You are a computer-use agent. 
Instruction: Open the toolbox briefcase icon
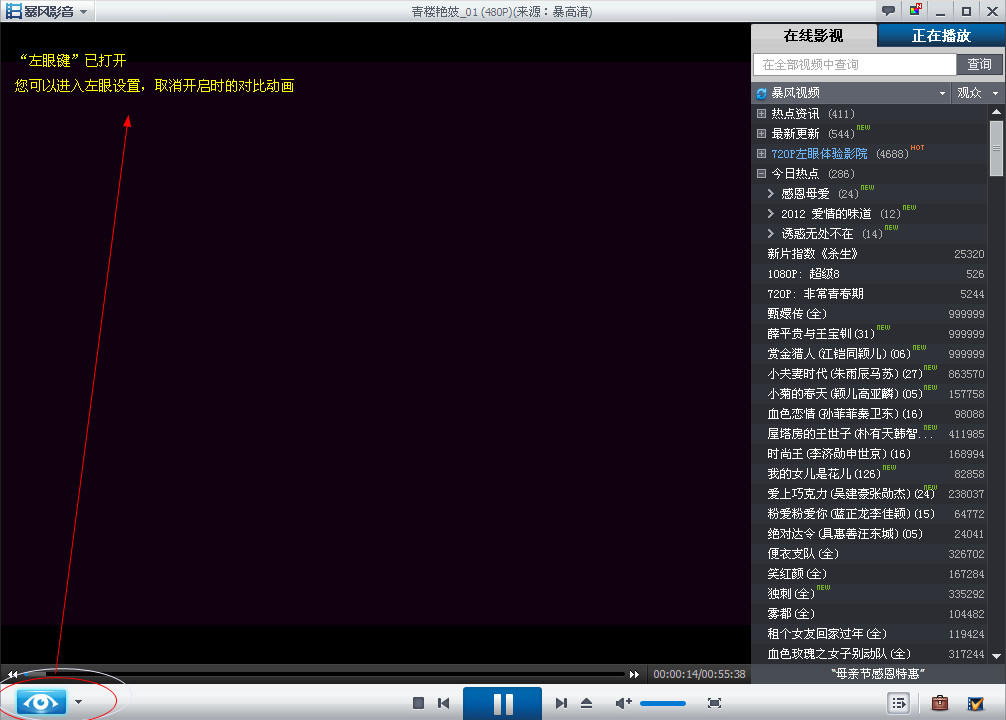click(x=940, y=703)
